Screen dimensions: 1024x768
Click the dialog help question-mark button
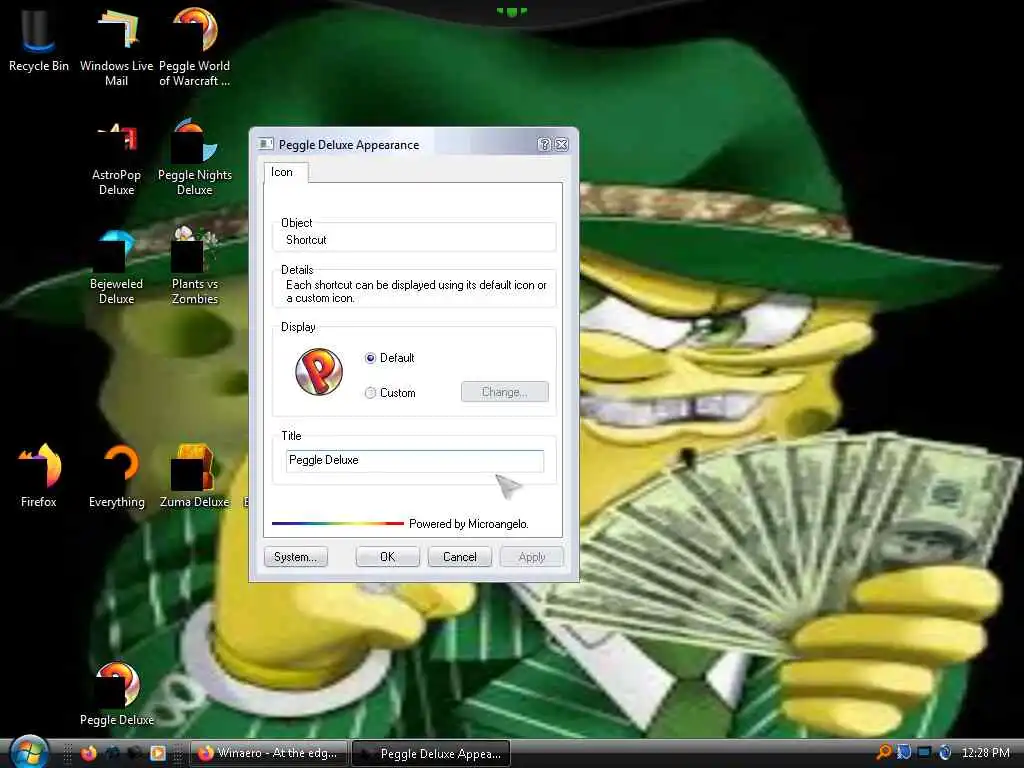(544, 144)
